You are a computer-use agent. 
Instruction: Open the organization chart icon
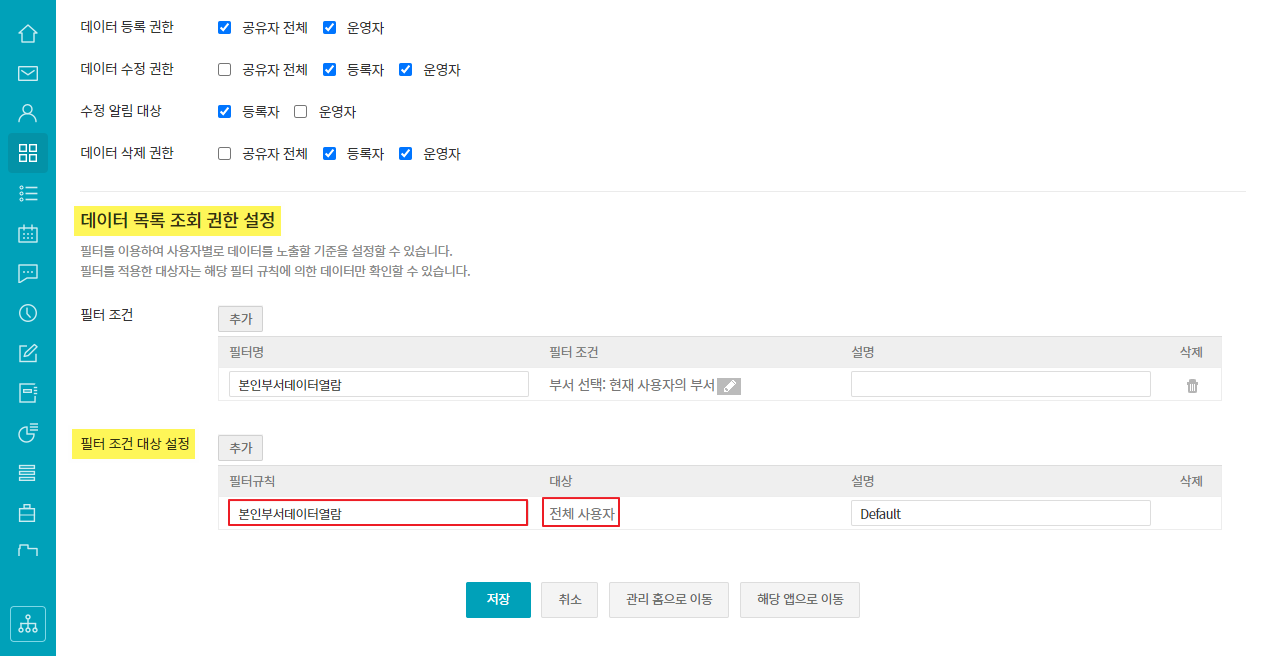(28, 624)
